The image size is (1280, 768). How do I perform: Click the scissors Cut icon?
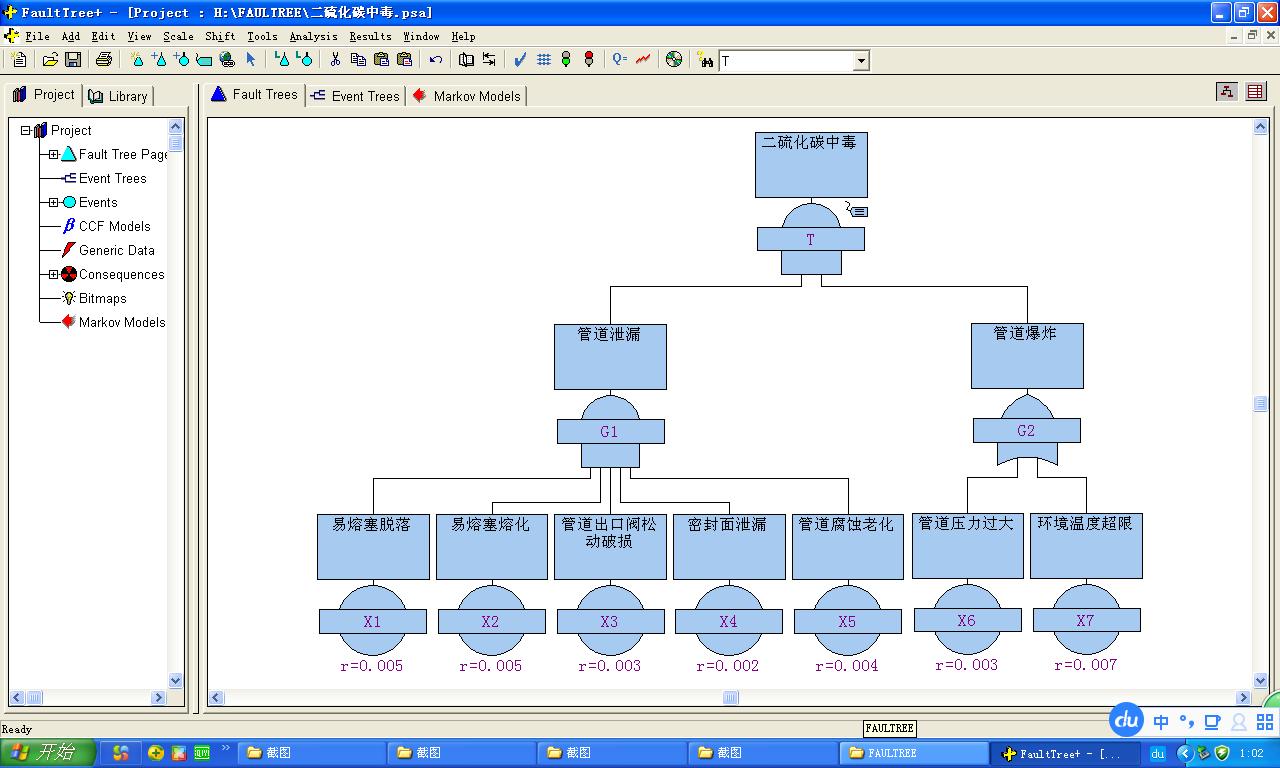click(x=335, y=60)
